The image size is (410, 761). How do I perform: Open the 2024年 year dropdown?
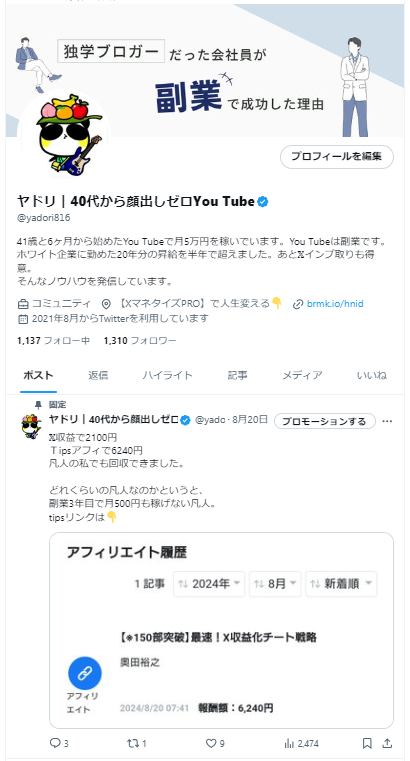pyautogui.click(x=210, y=584)
